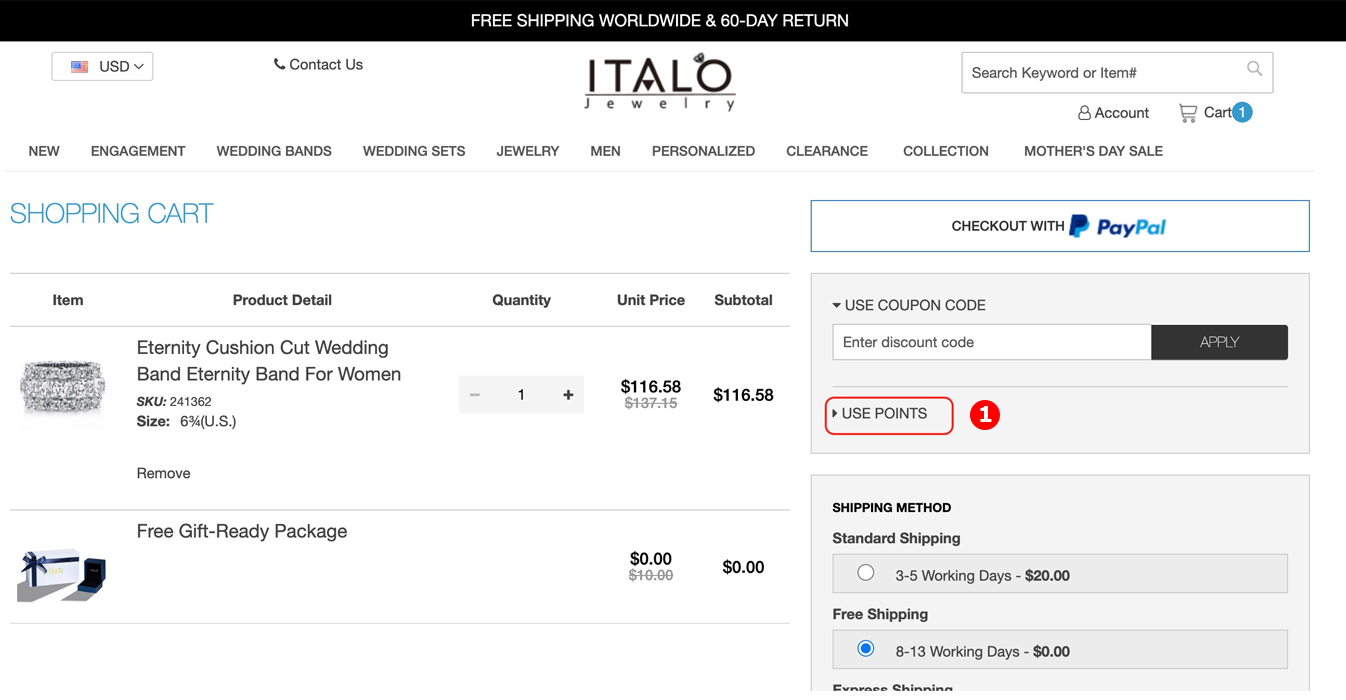This screenshot has height=700, width=1346.
Task: Open the shopping cart icon
Action: click(x=1188, y=113)
